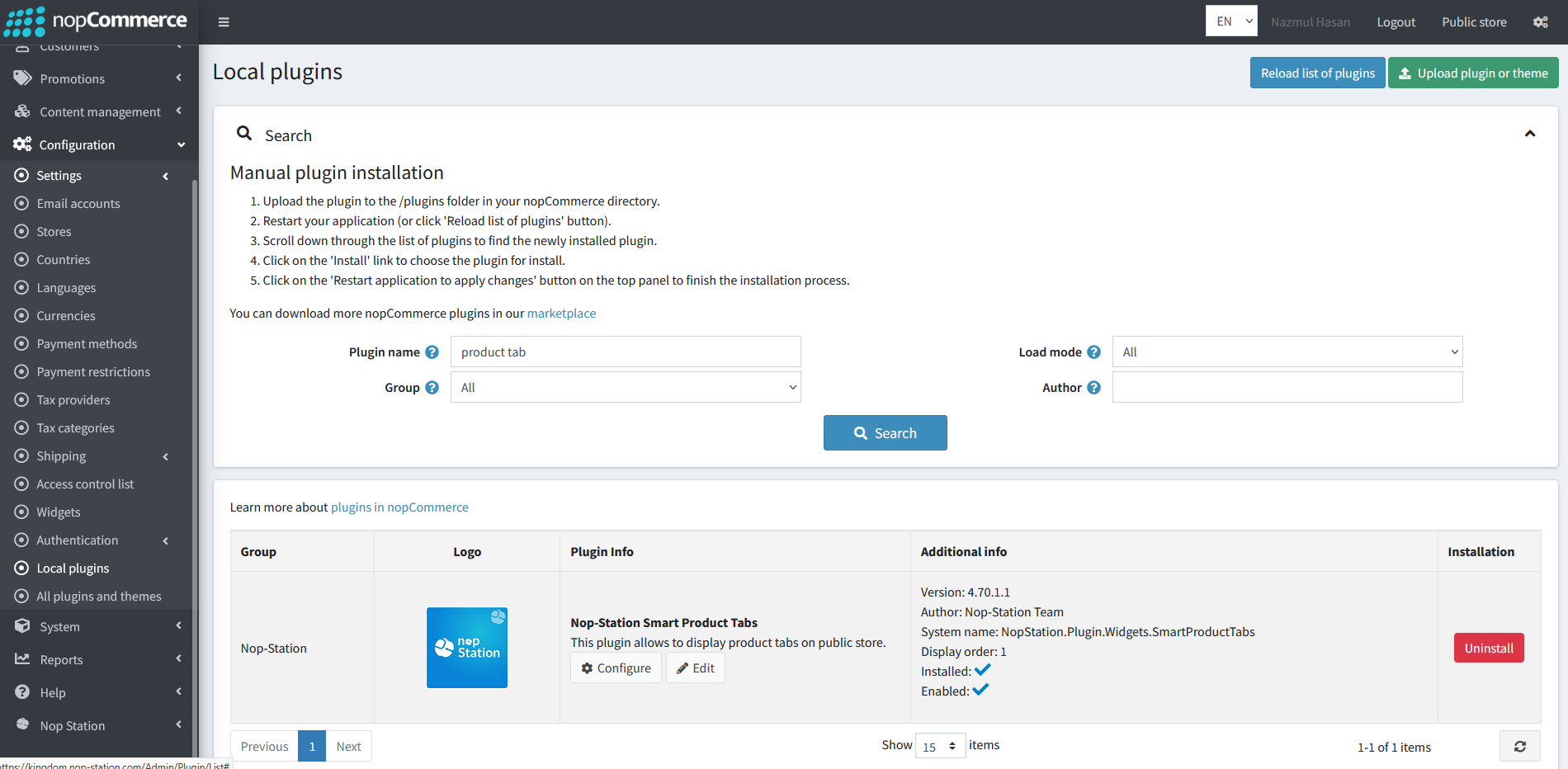Open the marketplace link
The height and width of the screenshot is (769, 1568).
(x=561, y=314)
